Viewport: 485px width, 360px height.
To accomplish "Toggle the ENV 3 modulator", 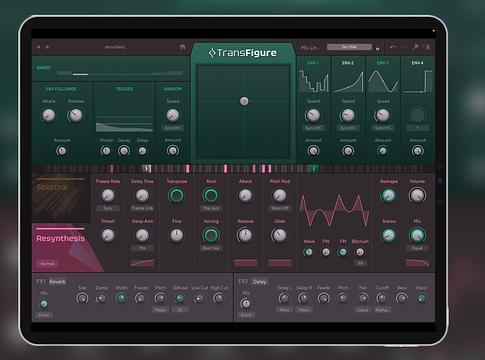I will click(x=383, y=63).
